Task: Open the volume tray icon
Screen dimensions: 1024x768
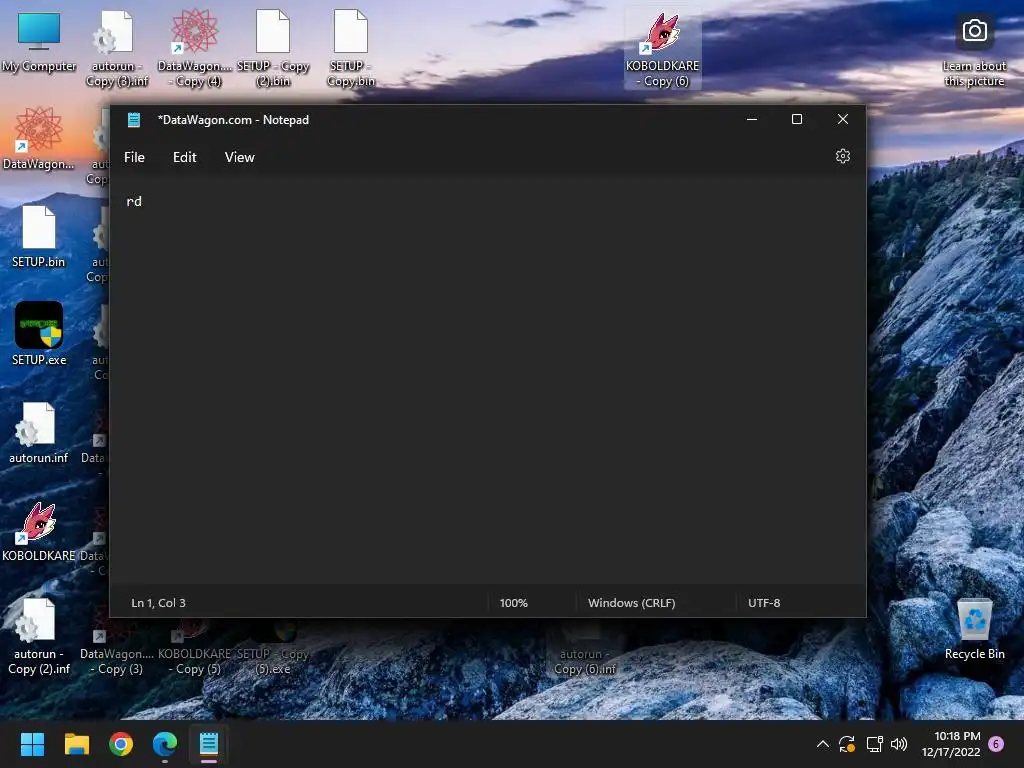Action: click(899, 744)
